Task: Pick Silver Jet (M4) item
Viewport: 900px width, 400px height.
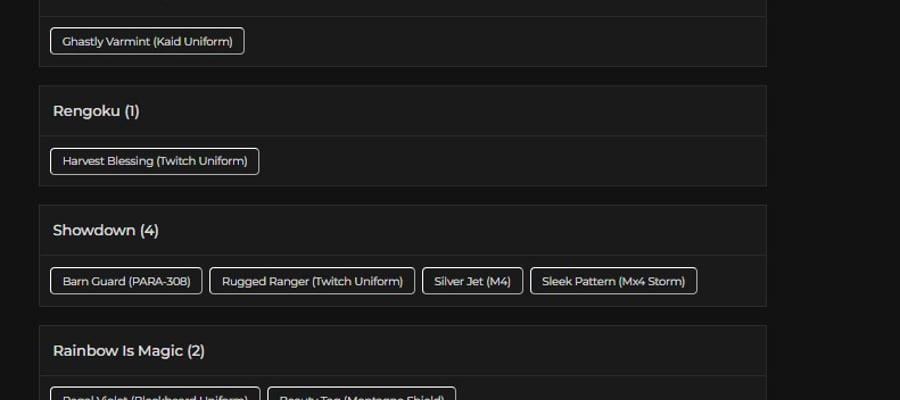Action: [x=472, y=281]
